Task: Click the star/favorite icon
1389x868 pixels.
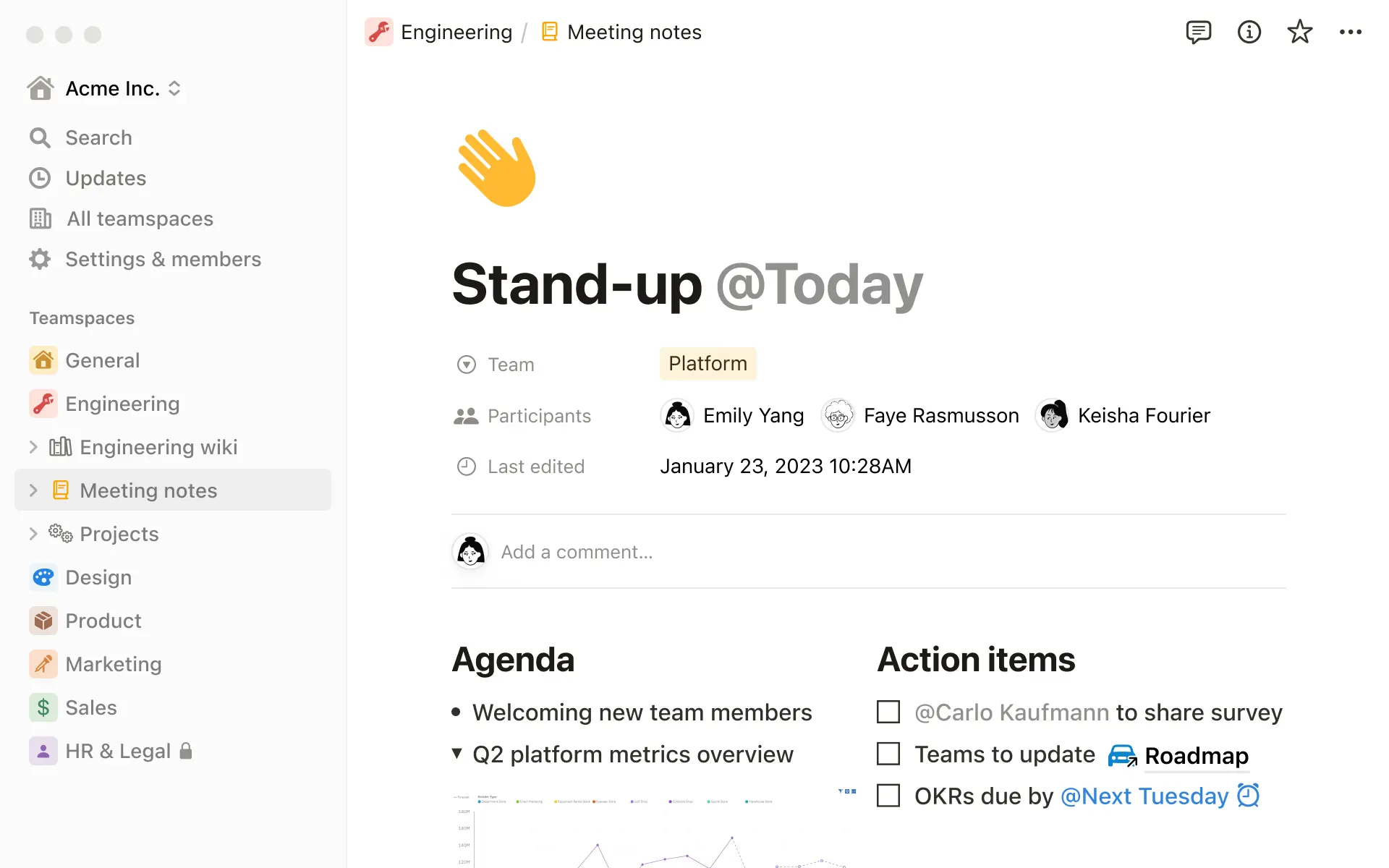Action: (1300, 32)
